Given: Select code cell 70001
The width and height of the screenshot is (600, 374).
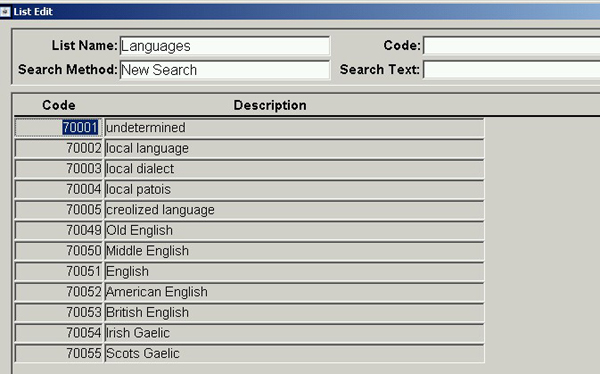Looking at the screenshot, I should [x=59, y=127].
